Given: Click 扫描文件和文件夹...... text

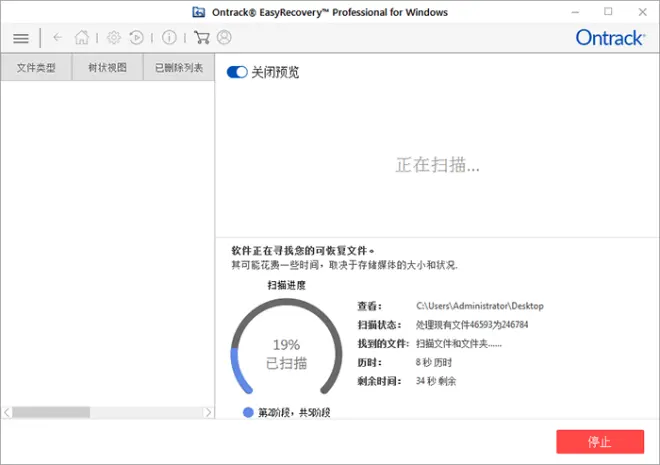Looking at the screenshot, I should point(459,344).
